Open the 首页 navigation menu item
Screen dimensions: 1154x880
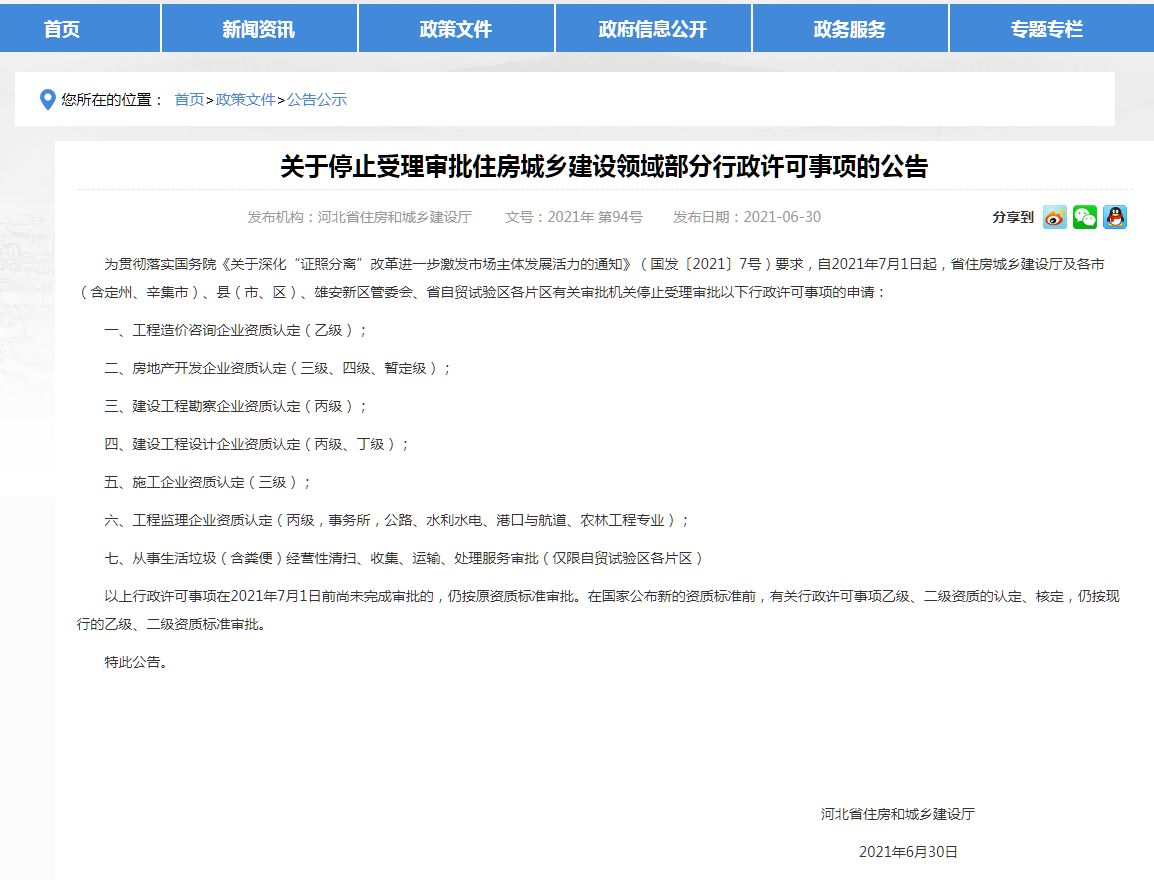62,29
